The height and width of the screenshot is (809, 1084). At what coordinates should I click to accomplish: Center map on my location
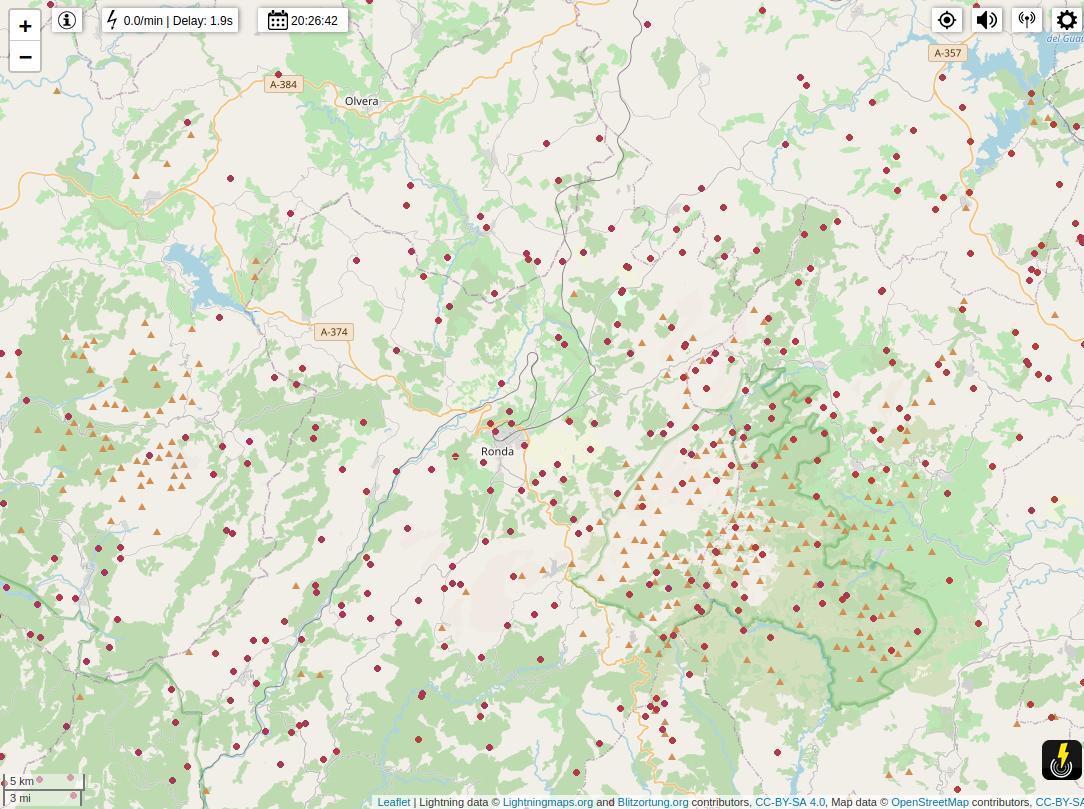pos(946,20)
